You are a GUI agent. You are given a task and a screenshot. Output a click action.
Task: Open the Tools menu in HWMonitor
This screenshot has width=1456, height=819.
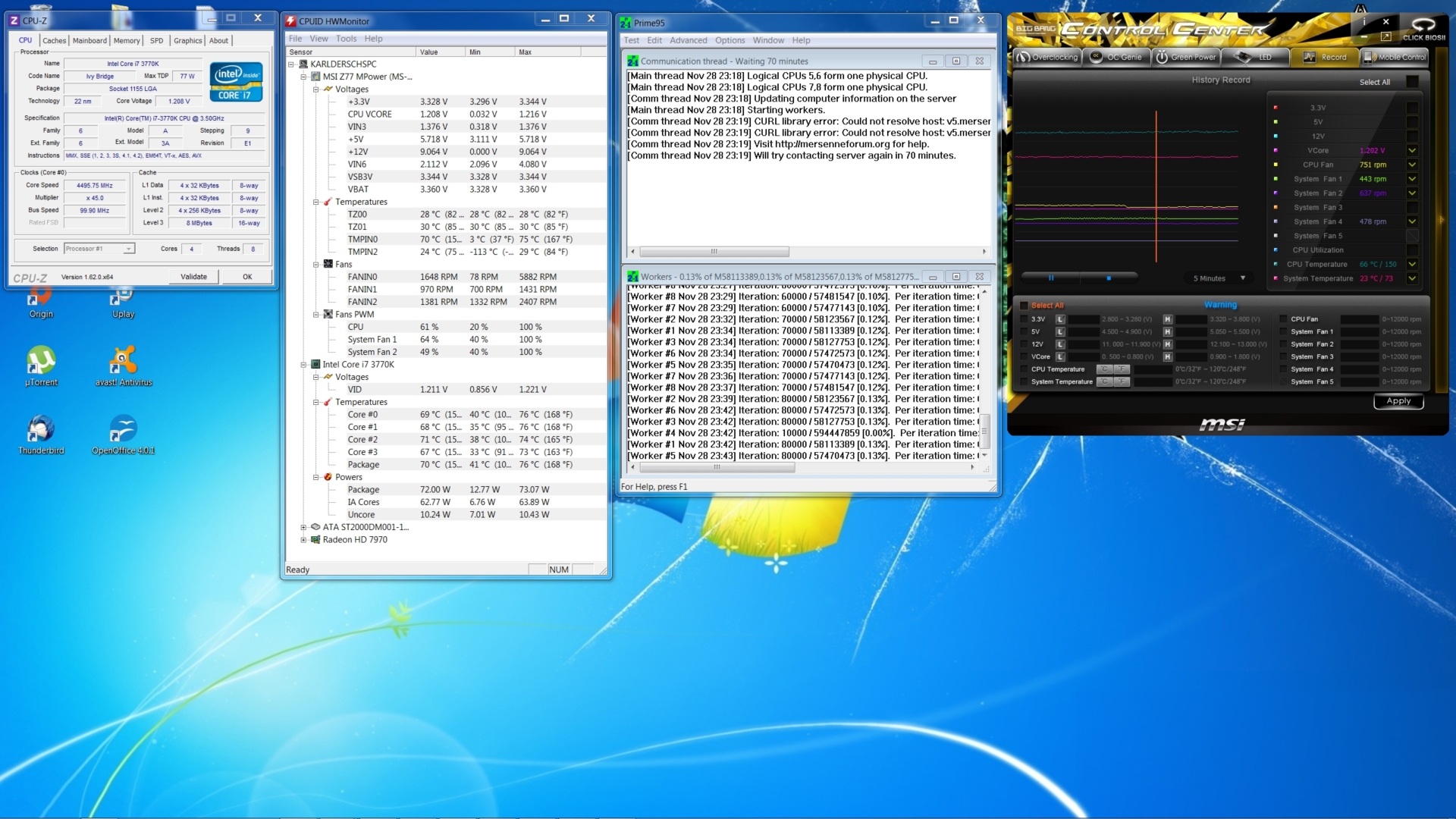click(x=346, y=39)
